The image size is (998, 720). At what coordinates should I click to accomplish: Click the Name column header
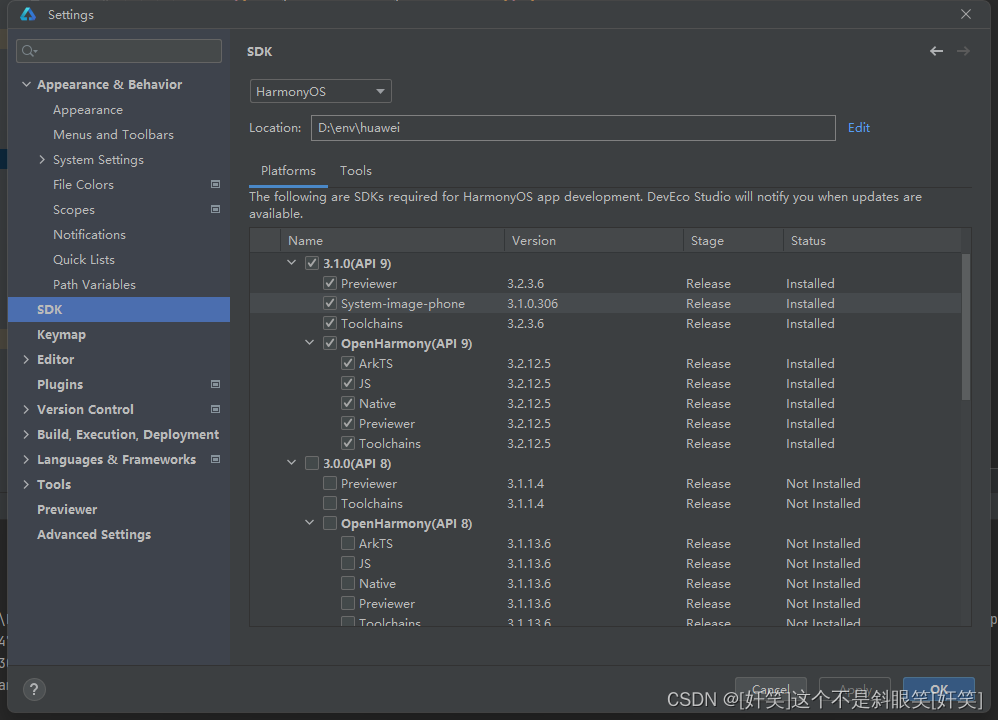(392, 241)
